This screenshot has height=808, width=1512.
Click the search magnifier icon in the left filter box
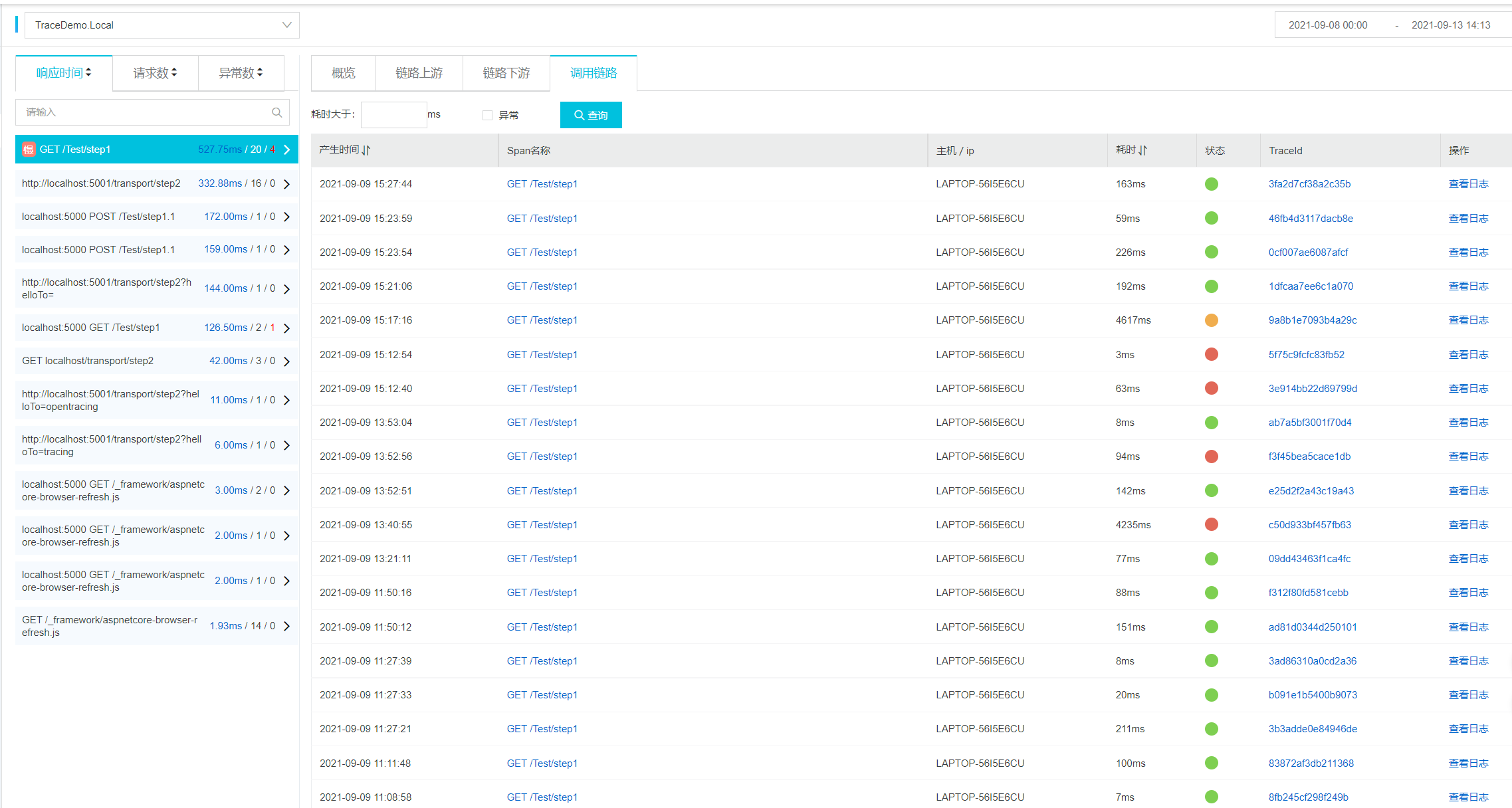276,112
